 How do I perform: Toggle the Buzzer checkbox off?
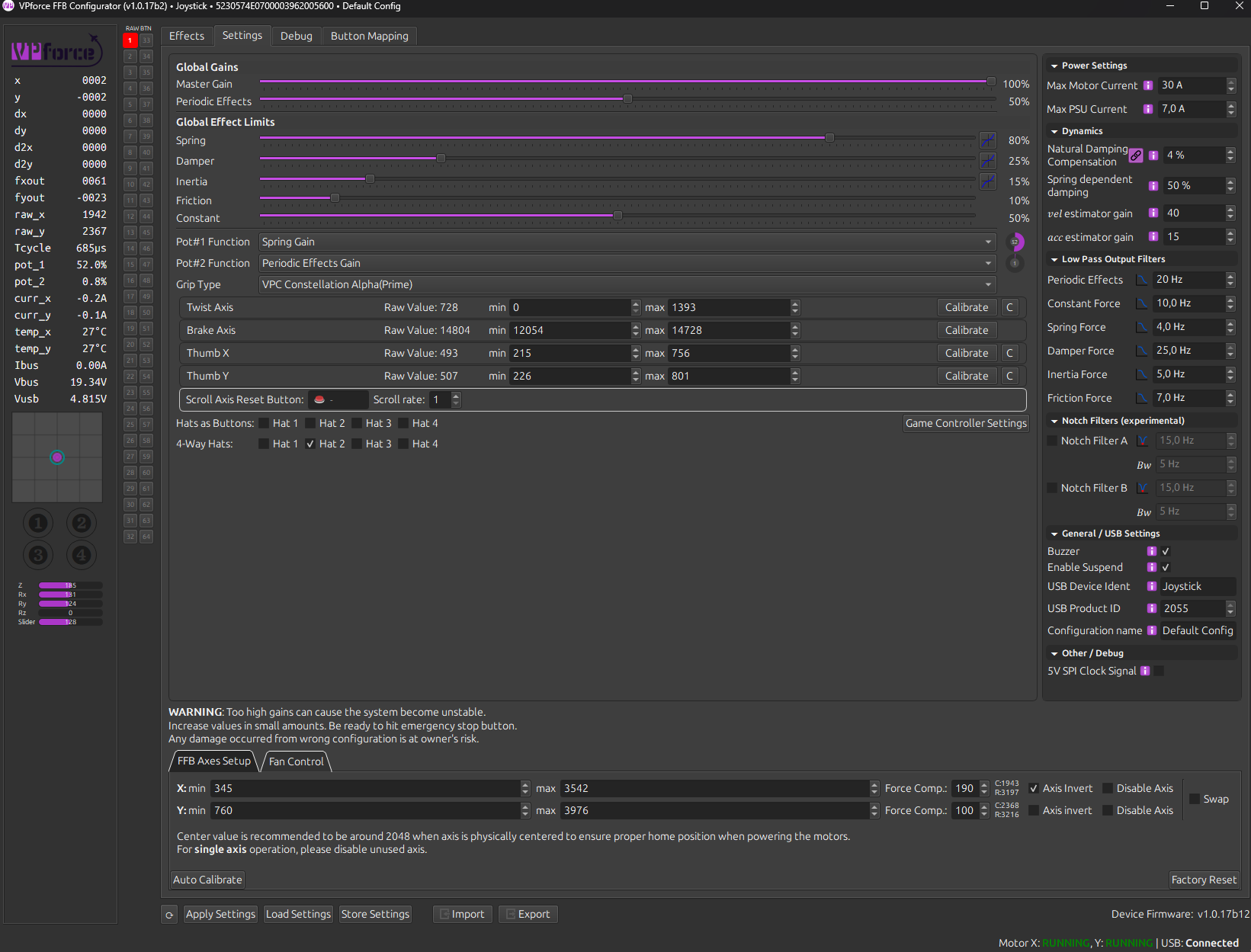tap(1166, 551)
